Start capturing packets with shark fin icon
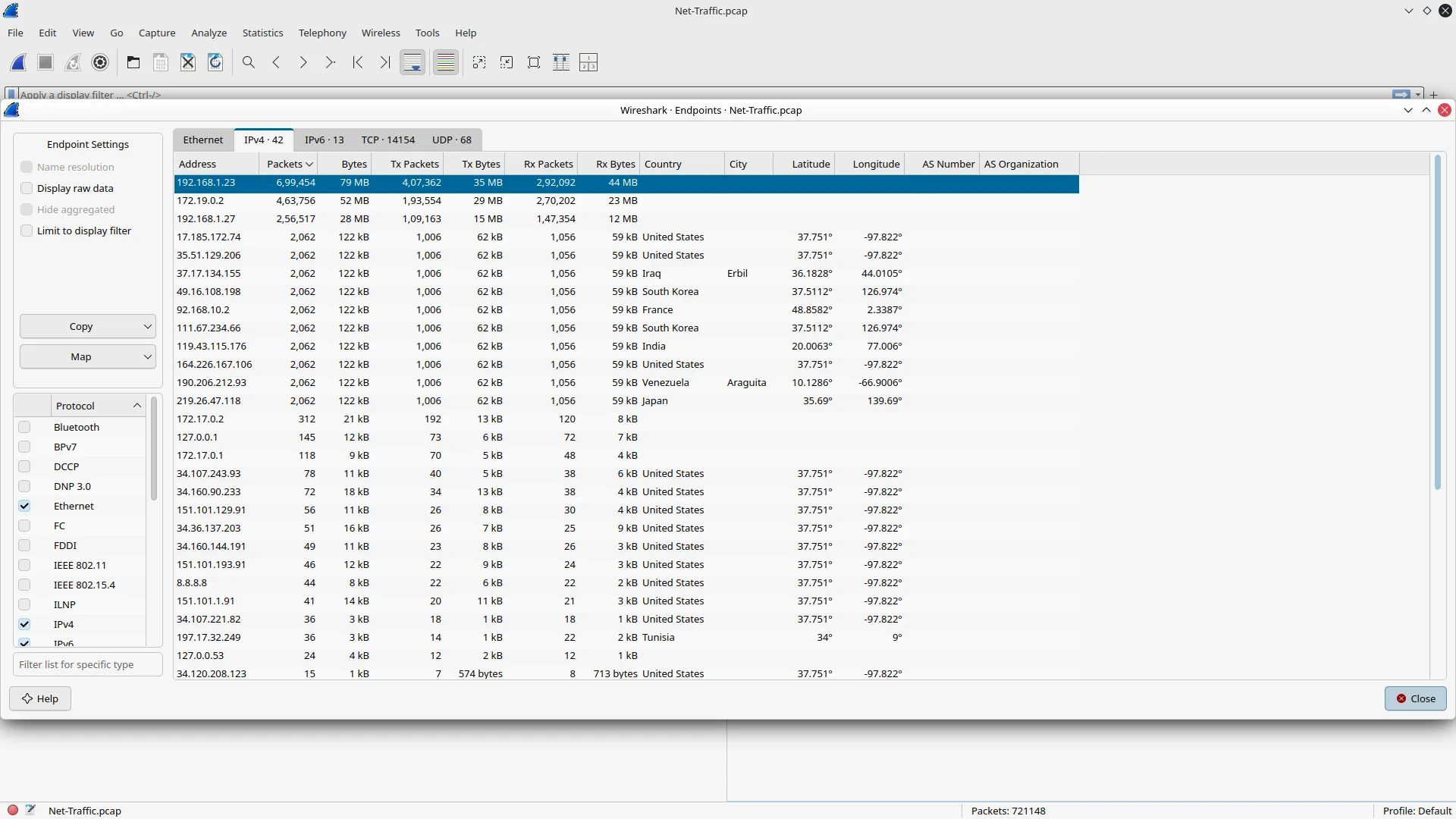 [x=19, y=62]
